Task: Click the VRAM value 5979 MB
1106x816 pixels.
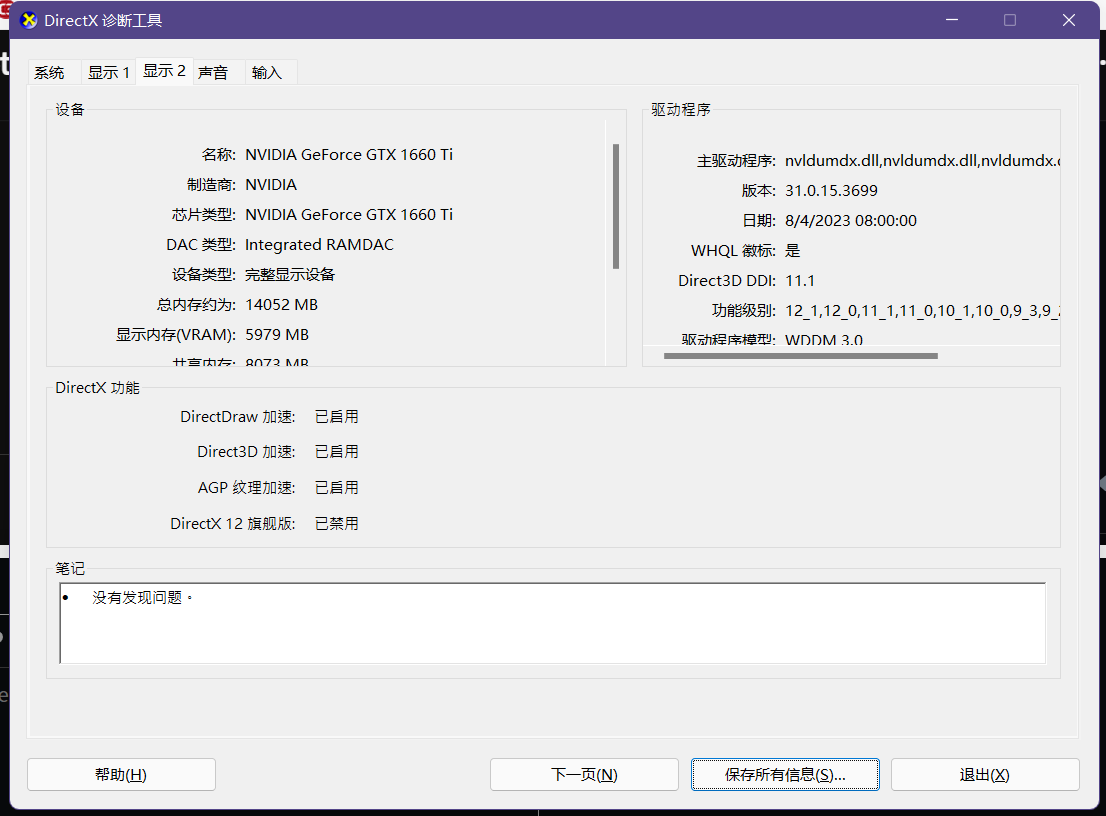Action: pyautogui.click(x=276, y=335)
